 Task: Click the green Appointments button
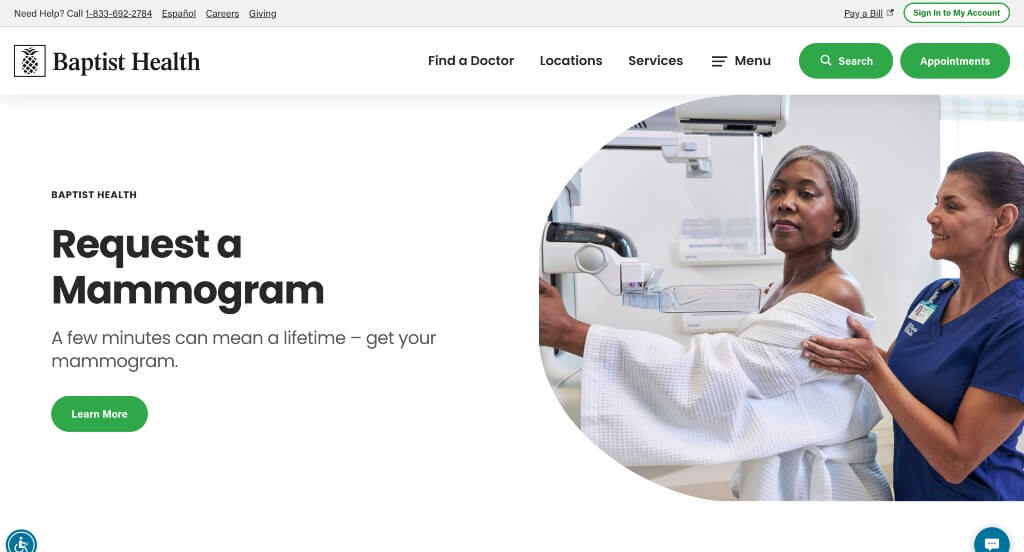click(955, 61)
